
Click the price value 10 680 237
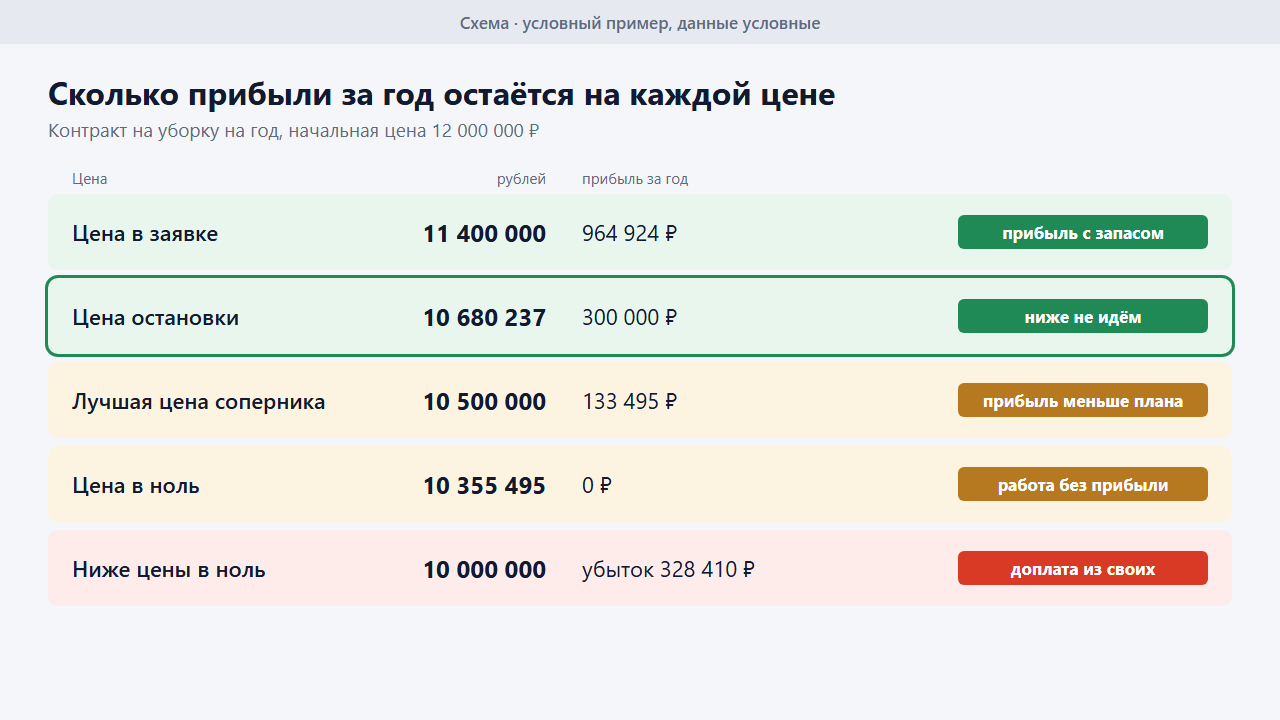coord(484,318)
